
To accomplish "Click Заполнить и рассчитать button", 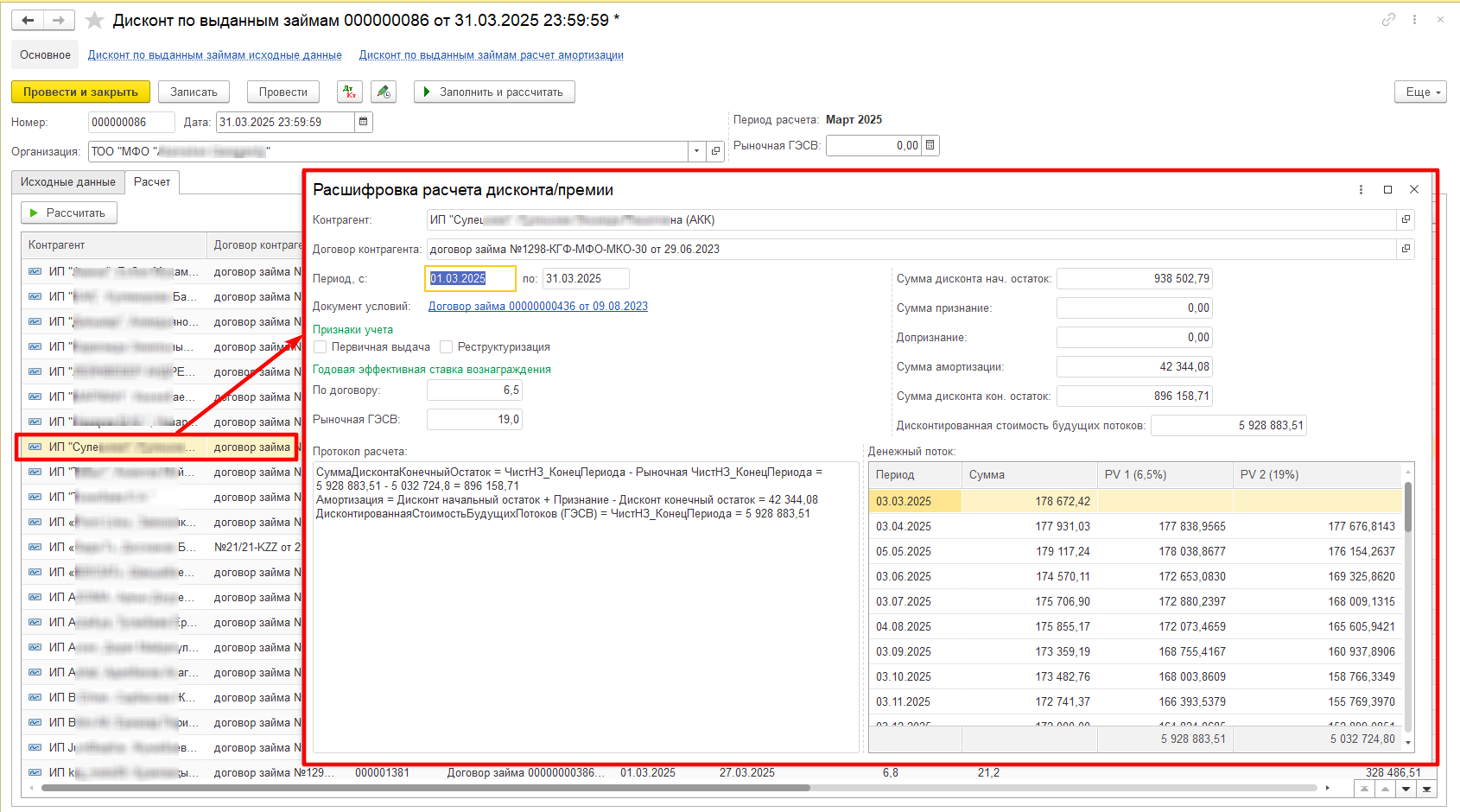I will [x=494, y=92].
